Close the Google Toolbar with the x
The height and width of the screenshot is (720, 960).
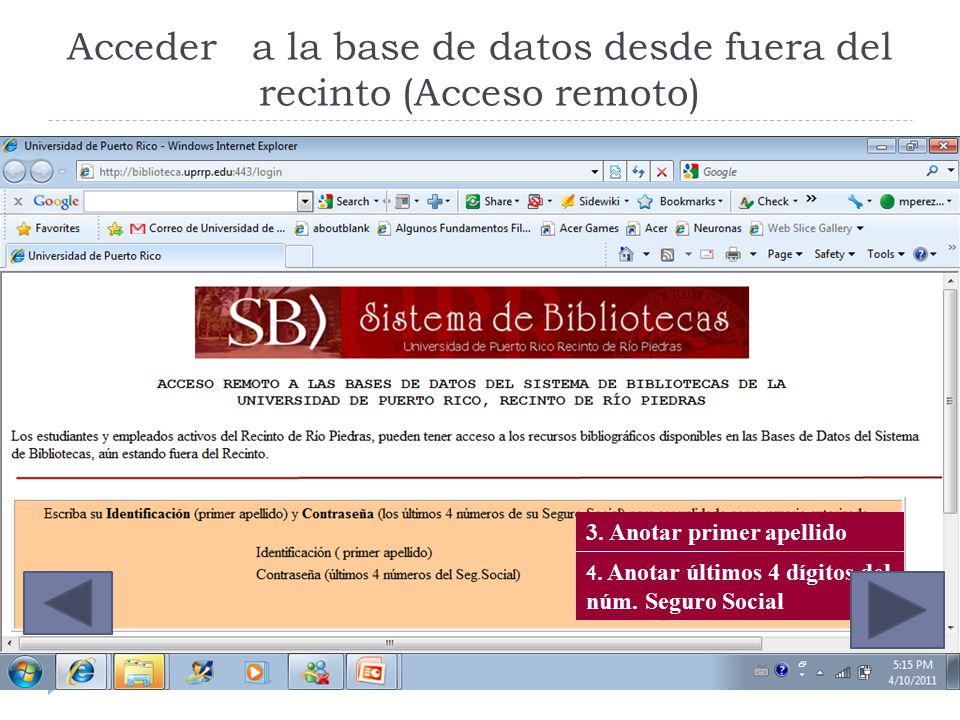tap(18, 201)
